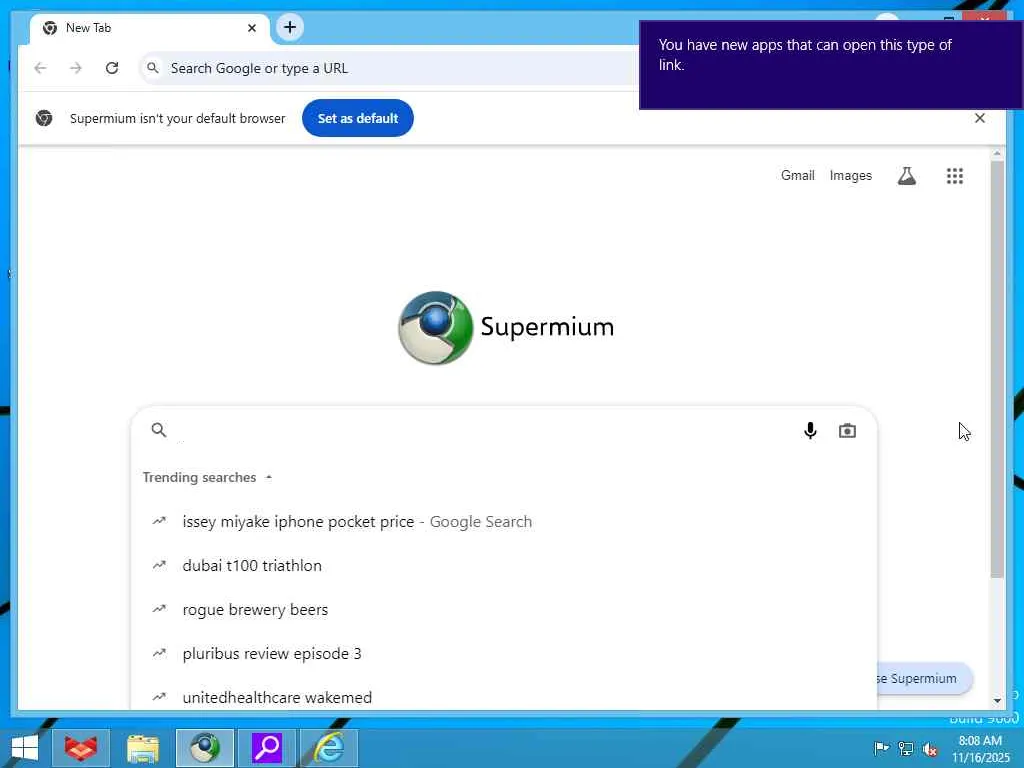1024x768 pixels.
Task: Click the forward navigation arrow
Action: click(76, 68)
